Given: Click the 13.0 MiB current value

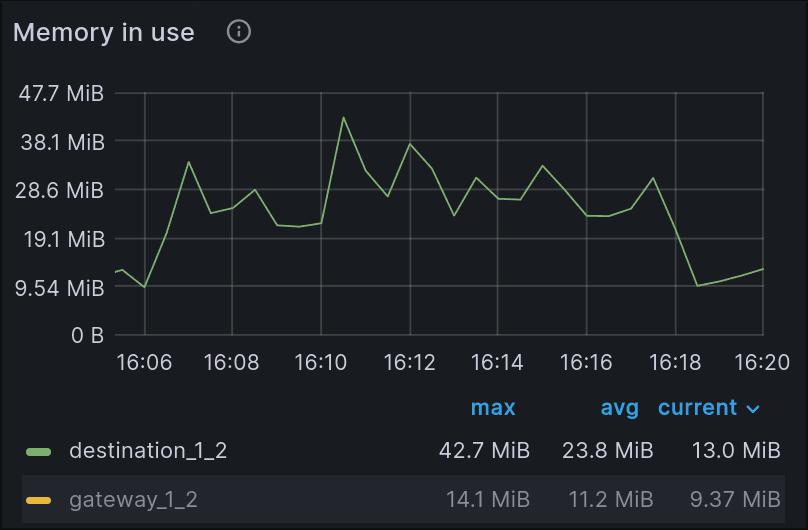Looking at the screenshot, I should [736, 451].
